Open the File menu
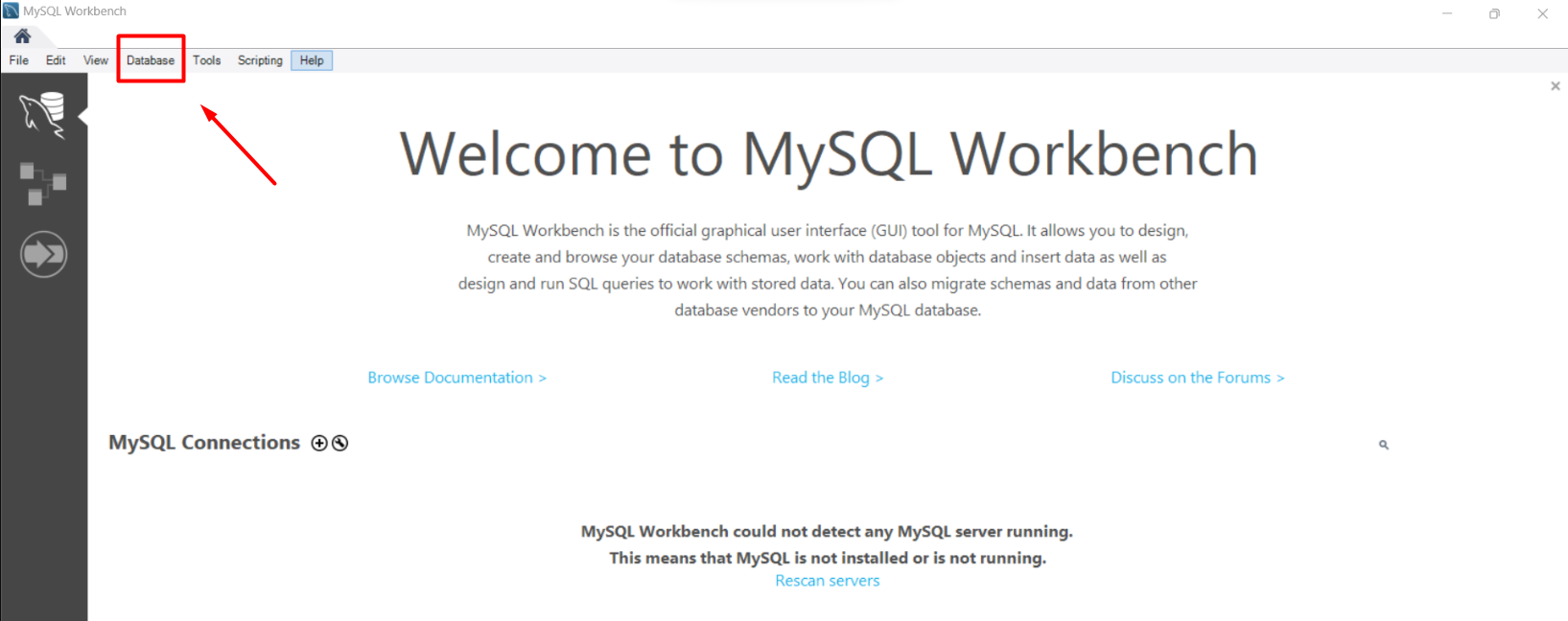 pos(19,60)
